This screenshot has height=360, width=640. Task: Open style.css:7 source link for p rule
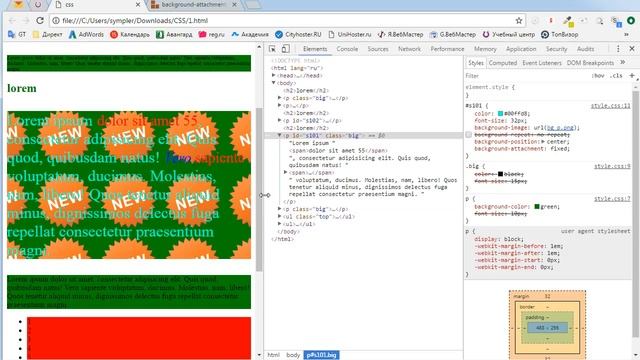(x=612, y=199)
